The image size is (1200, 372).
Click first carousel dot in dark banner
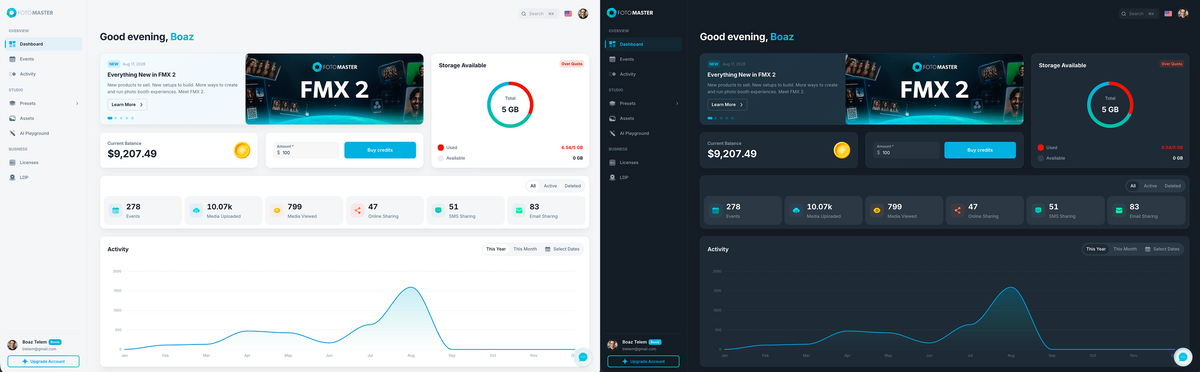[x=710, y=118]
